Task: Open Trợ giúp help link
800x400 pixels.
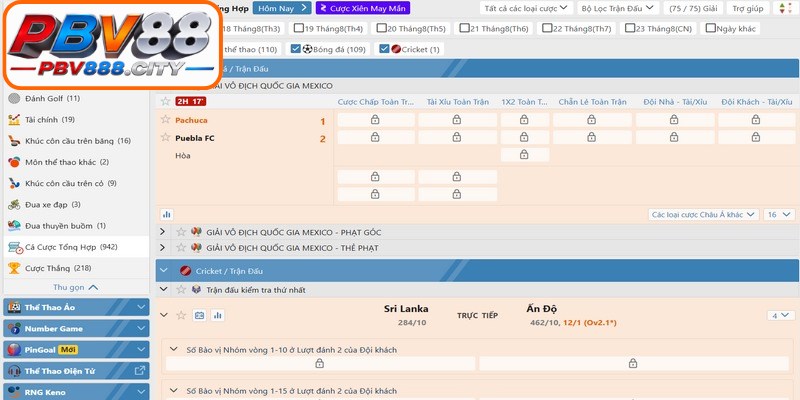Action: (748, 8)
